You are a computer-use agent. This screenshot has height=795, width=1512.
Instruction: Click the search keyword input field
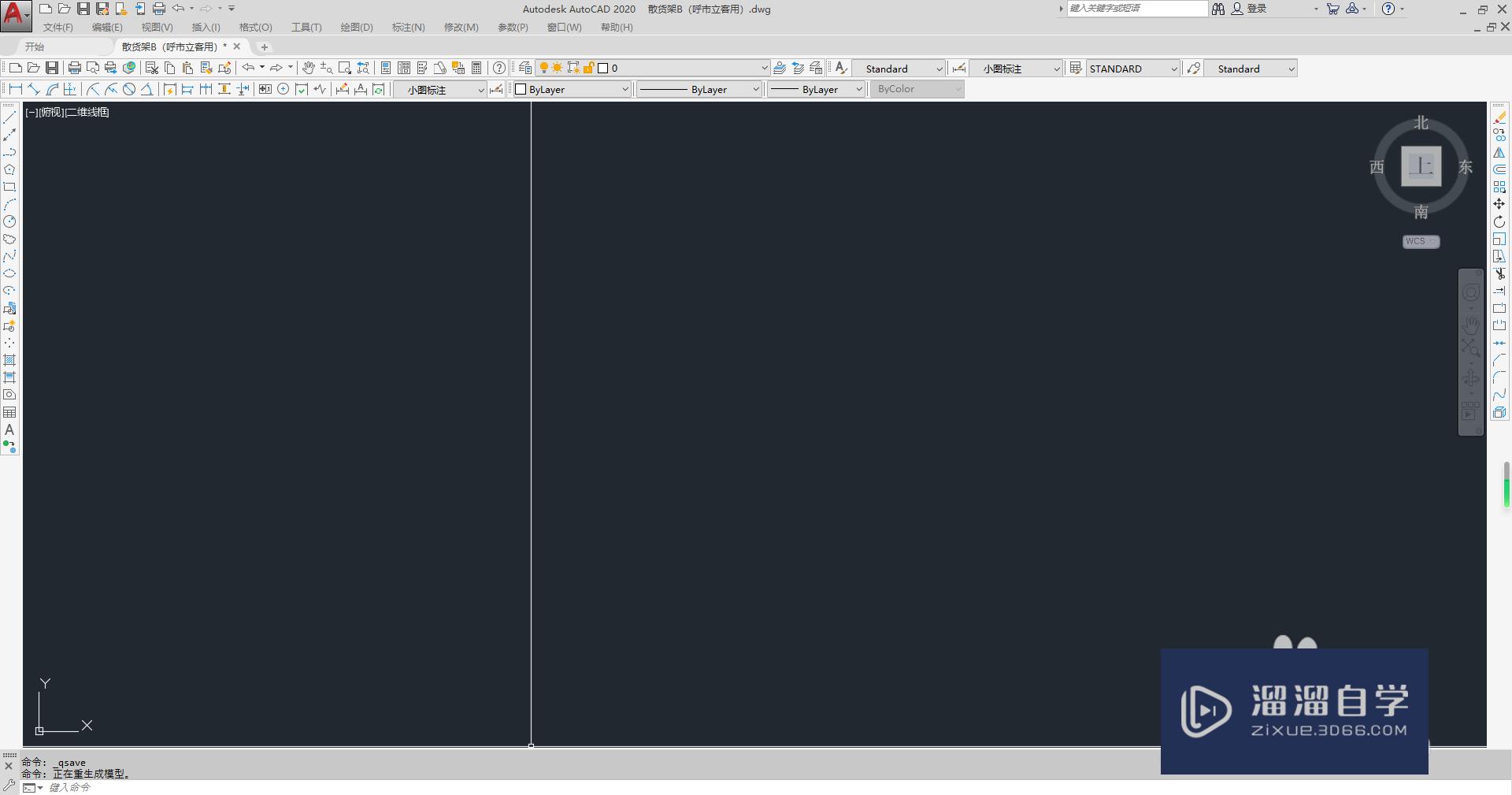click(1137, 9)
